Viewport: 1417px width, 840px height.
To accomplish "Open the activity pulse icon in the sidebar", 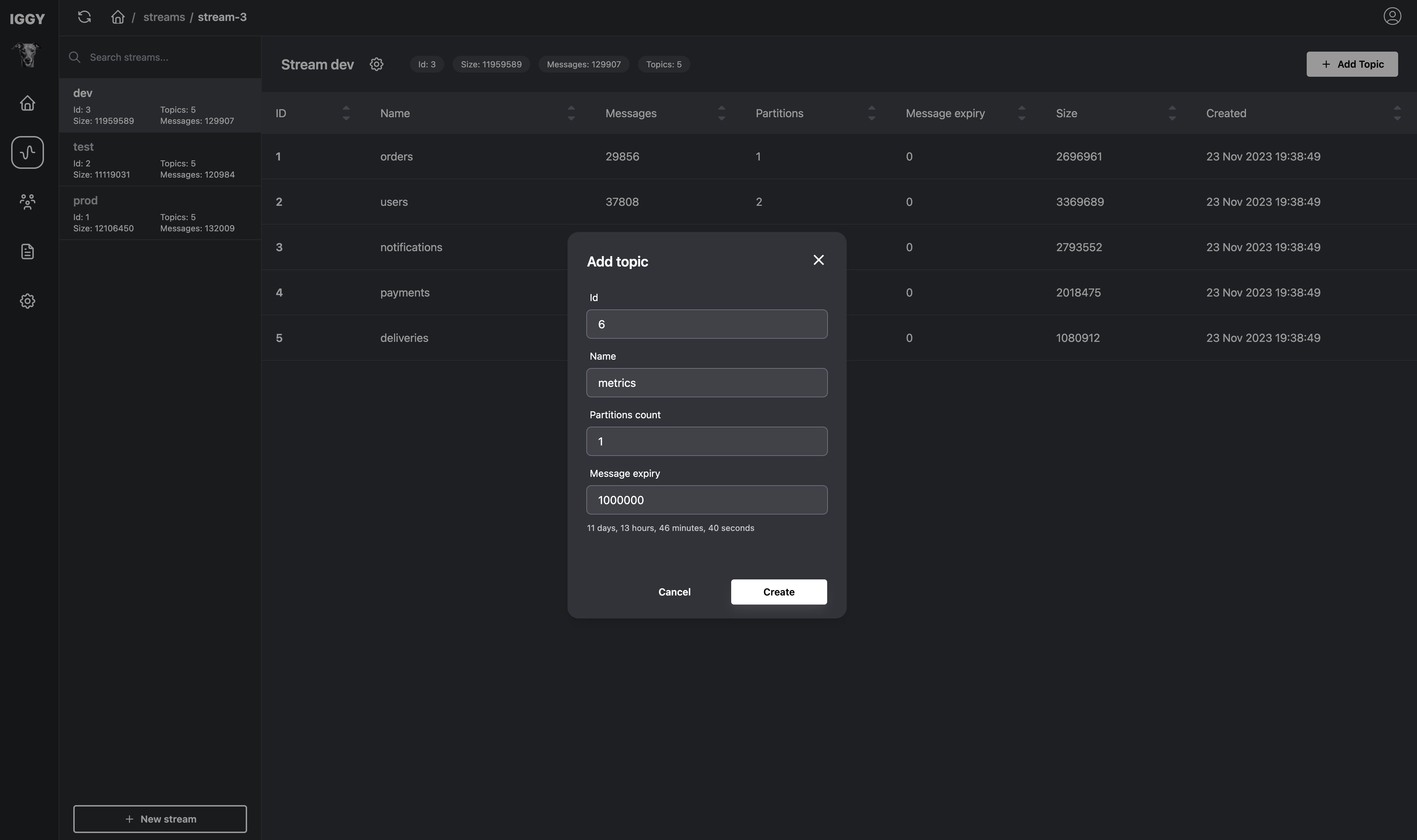I will (x=27, y=152).
